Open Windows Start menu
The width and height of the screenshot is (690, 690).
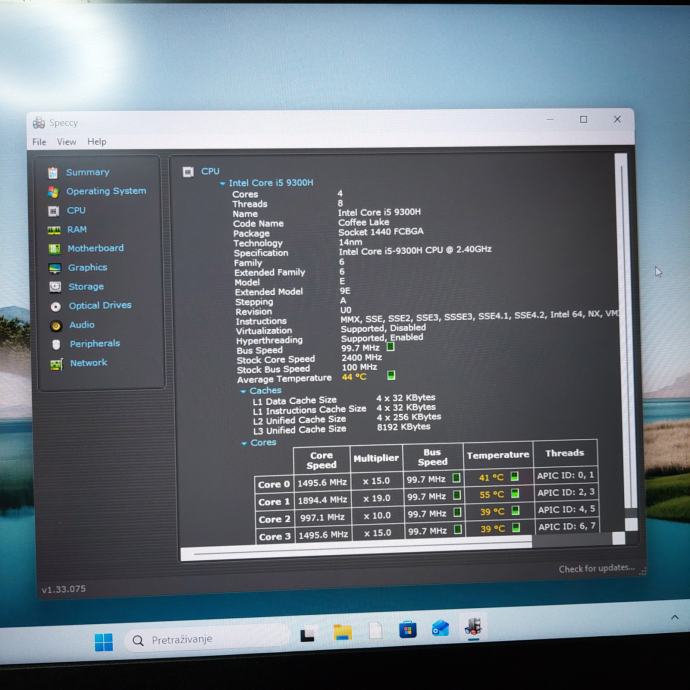point(104,642)
